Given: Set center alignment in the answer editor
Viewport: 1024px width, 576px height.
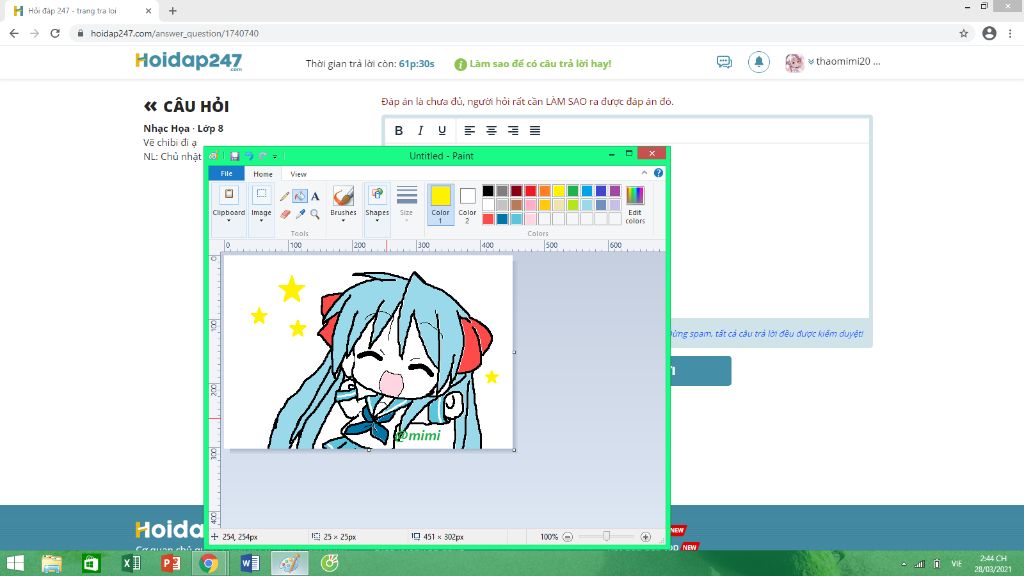Looking at the screenshot, I should pyautogui.click(x=491, y=131).
